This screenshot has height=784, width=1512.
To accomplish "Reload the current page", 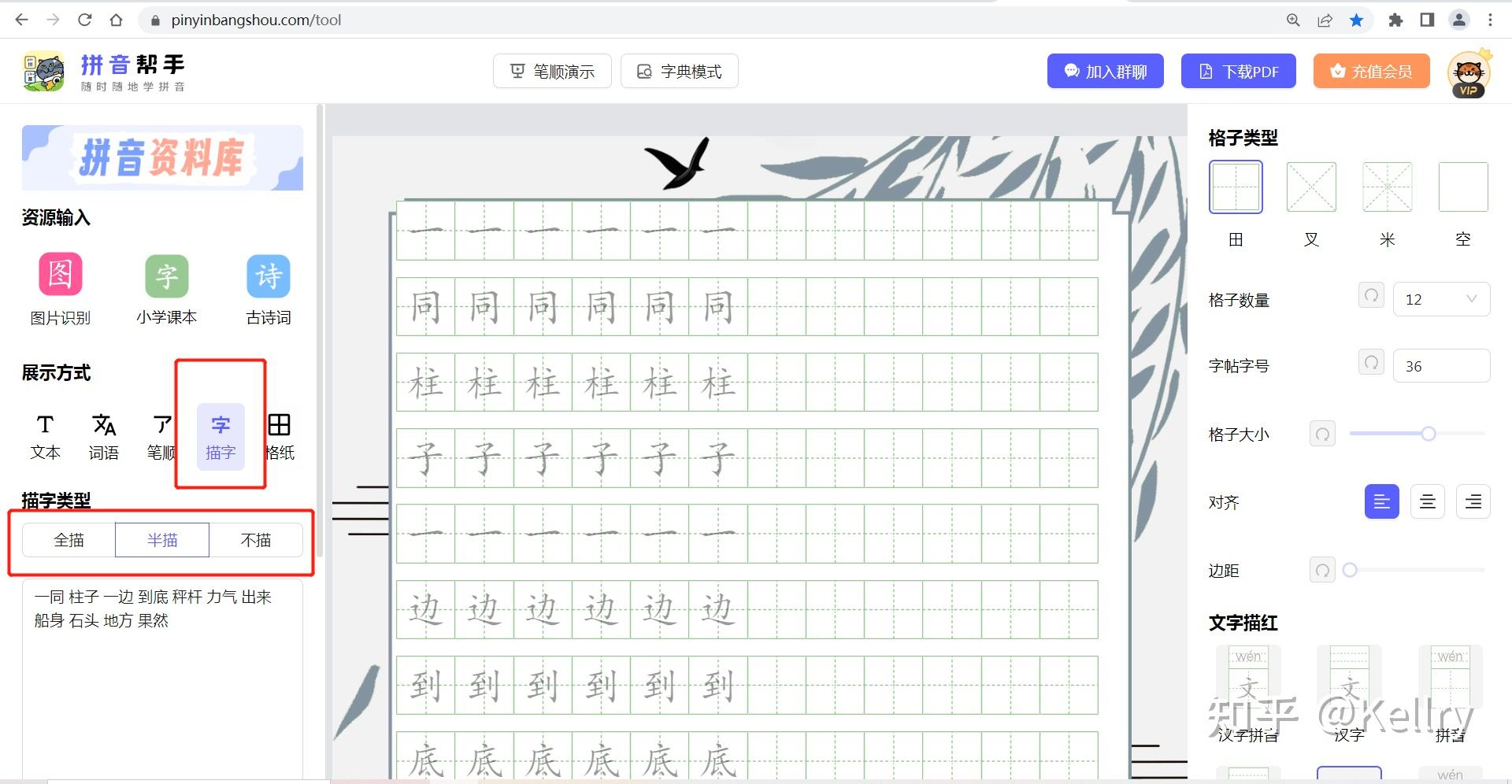I will point(85,20).
